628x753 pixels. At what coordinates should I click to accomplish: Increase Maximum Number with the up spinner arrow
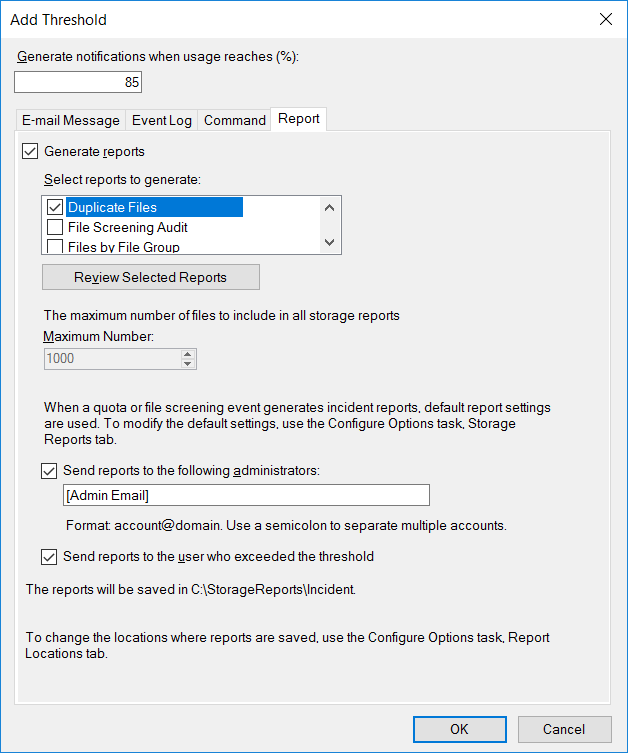click(188, 354)
